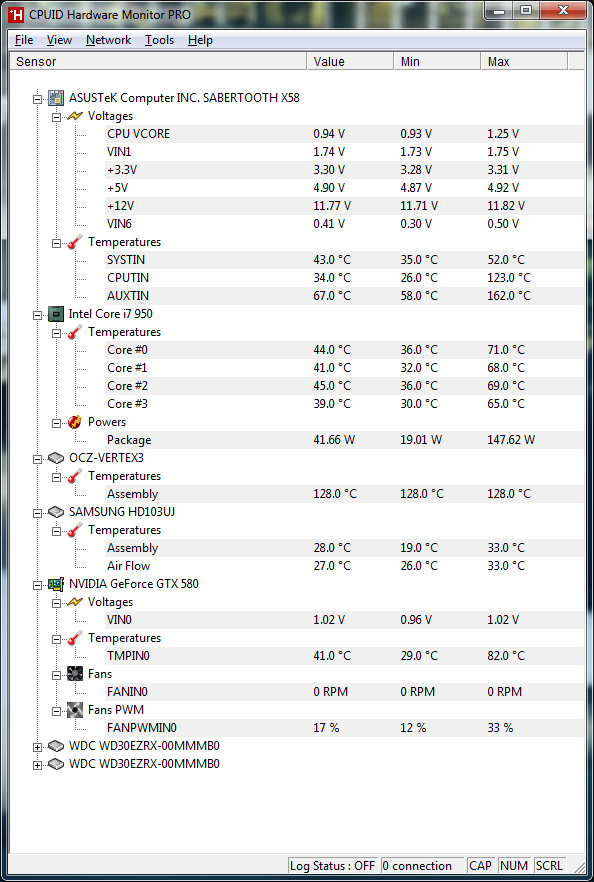Open the Help menu
The height and width of the screenshot is (882, 594).
pos(200,40)
